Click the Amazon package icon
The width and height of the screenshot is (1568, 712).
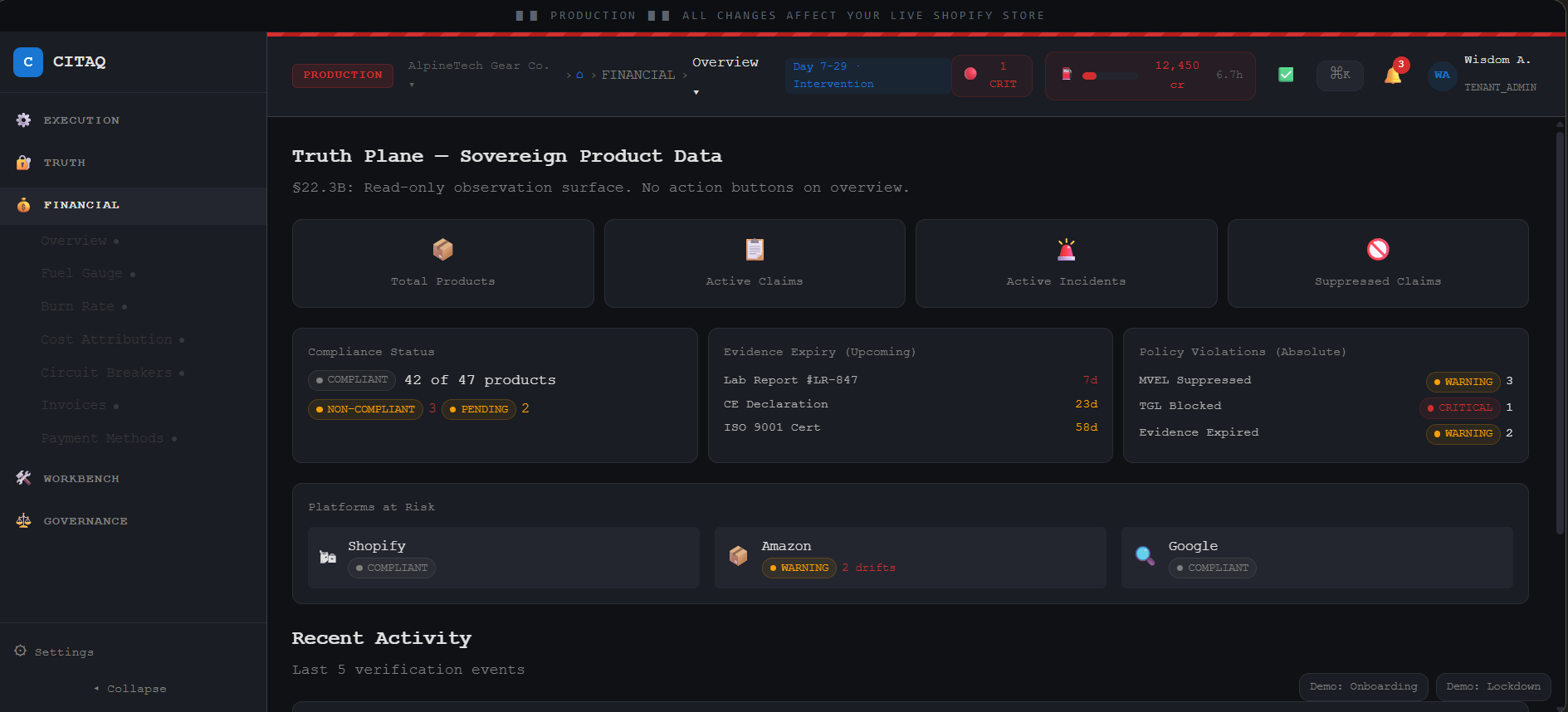point(738,556)
